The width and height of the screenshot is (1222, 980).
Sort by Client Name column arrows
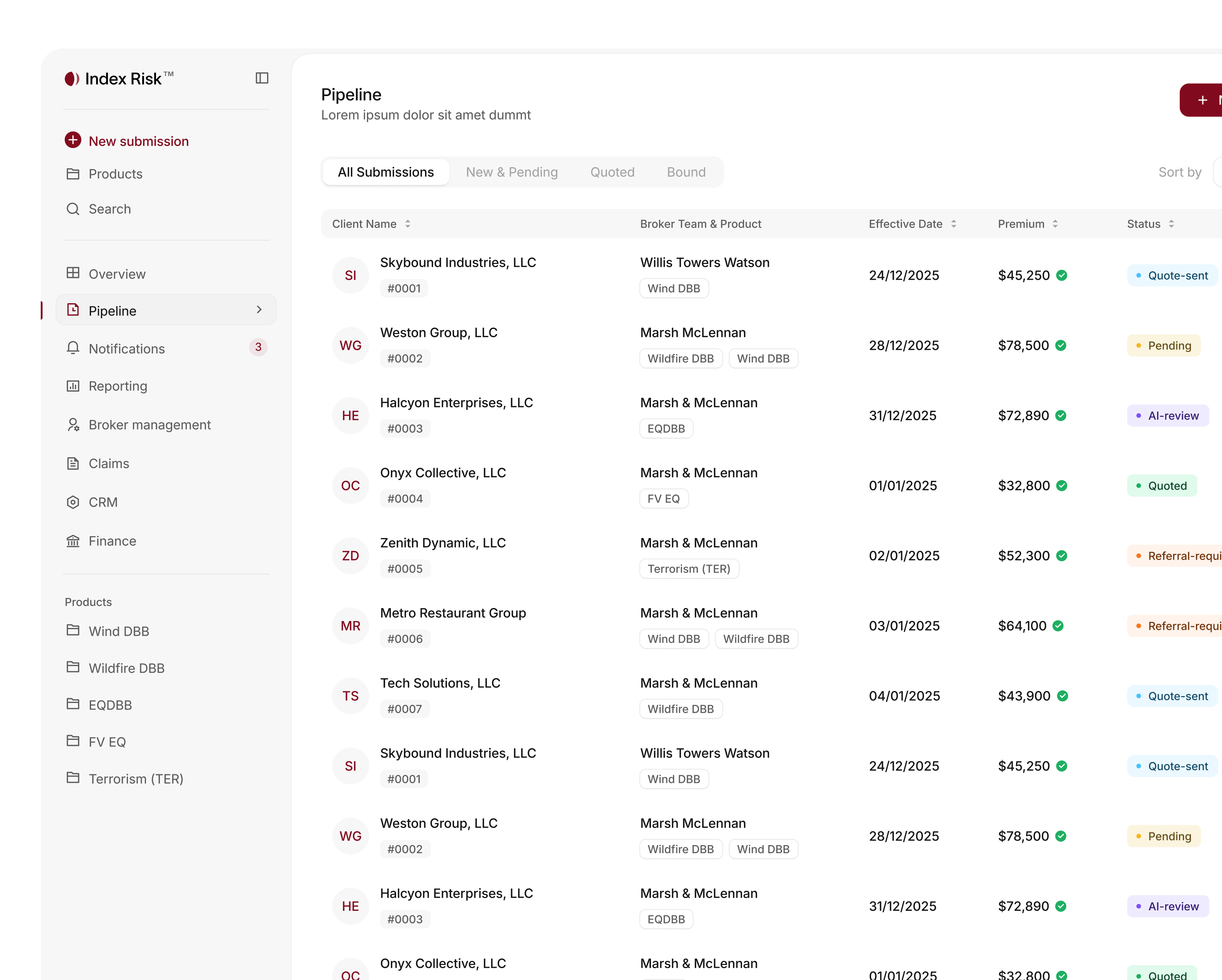coord(407,224)
